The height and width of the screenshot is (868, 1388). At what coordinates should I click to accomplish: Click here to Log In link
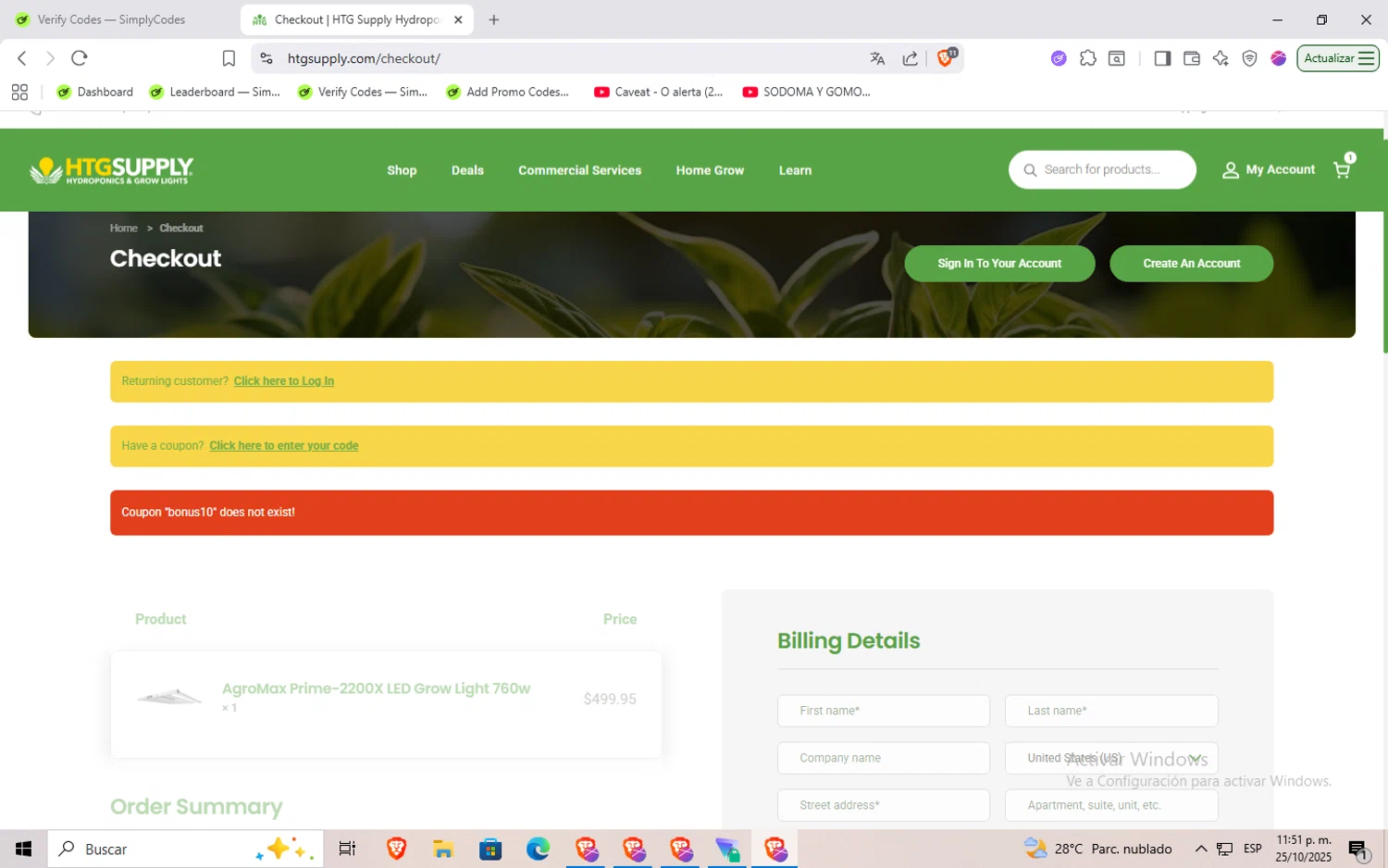click(x=284, y=381)
